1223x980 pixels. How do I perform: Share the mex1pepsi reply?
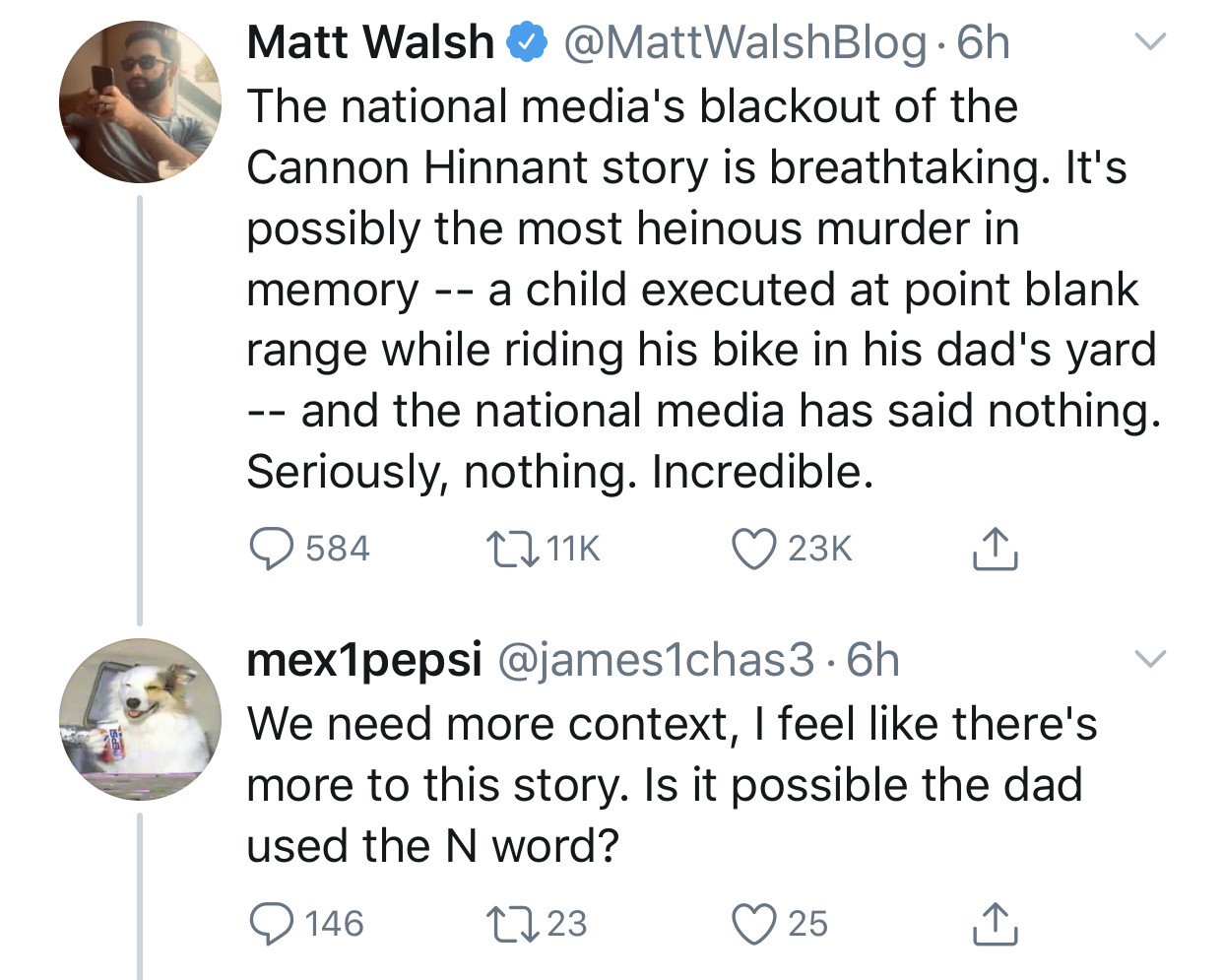click(995, 923)
